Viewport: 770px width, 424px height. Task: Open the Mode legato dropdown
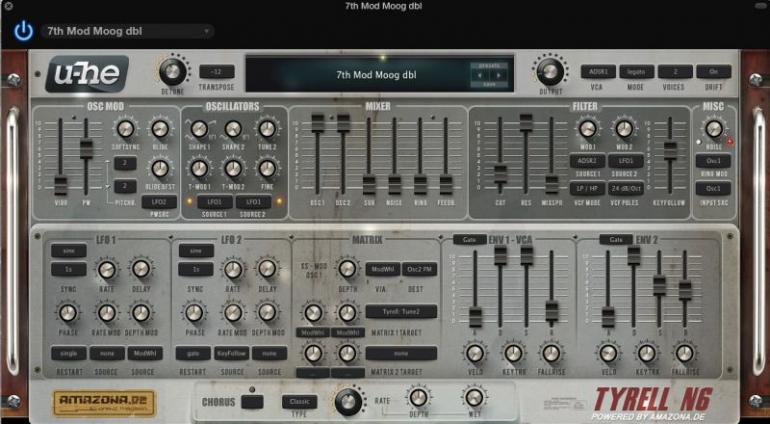click(636, 72)
